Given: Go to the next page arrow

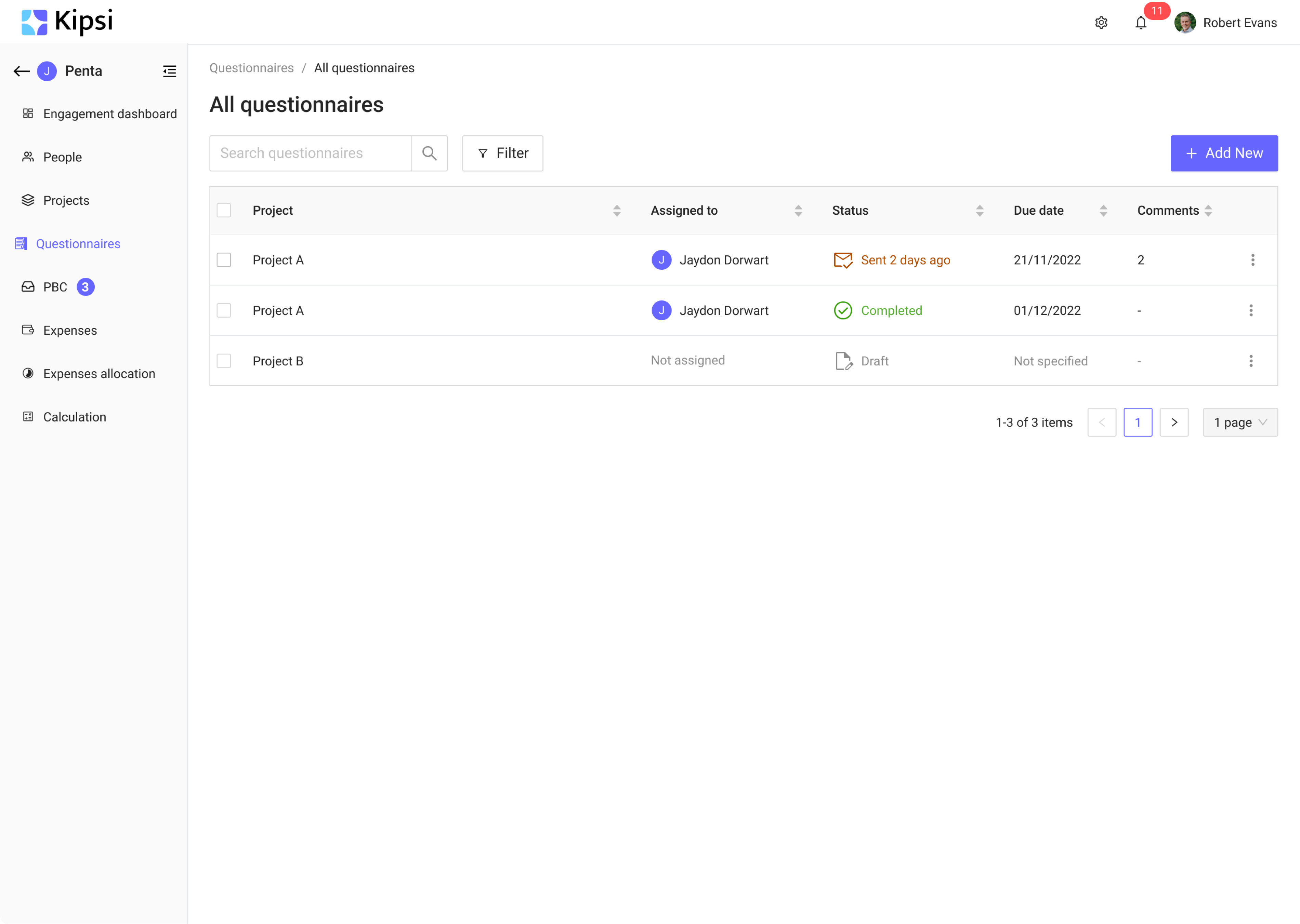Looking at the screenshot, I should [x=1174, y=422].
